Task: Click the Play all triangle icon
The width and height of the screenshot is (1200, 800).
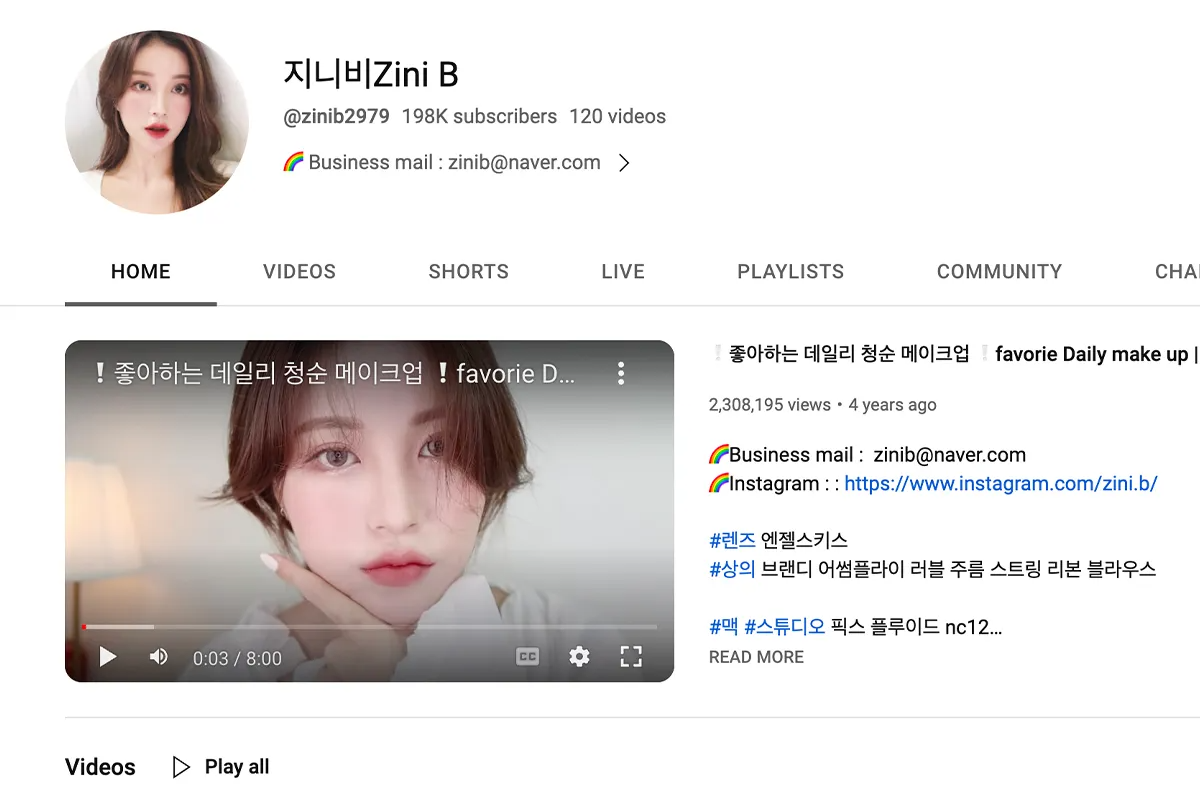Action: (x=182, y=767)
